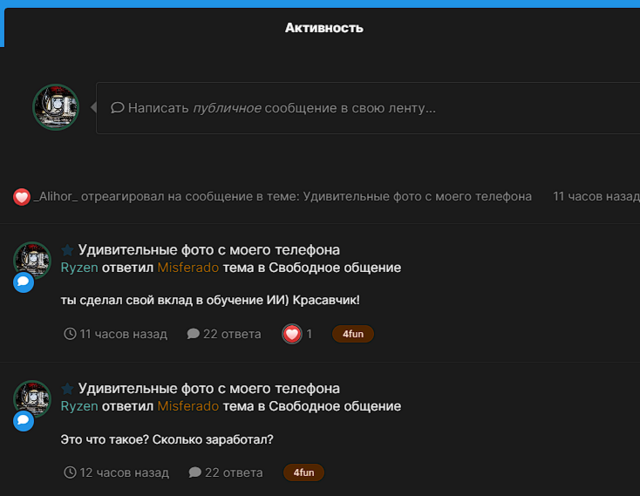Click the heart reaction icon beside _Alihor_
This screenshot has width=640, height=496.
click(22, 197)
